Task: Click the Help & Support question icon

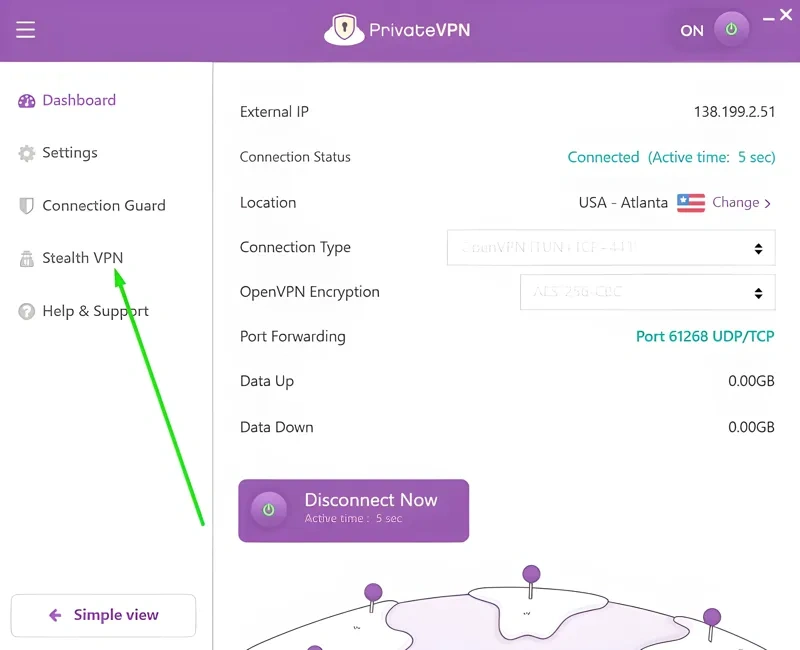Action: [x=27, y=311]
